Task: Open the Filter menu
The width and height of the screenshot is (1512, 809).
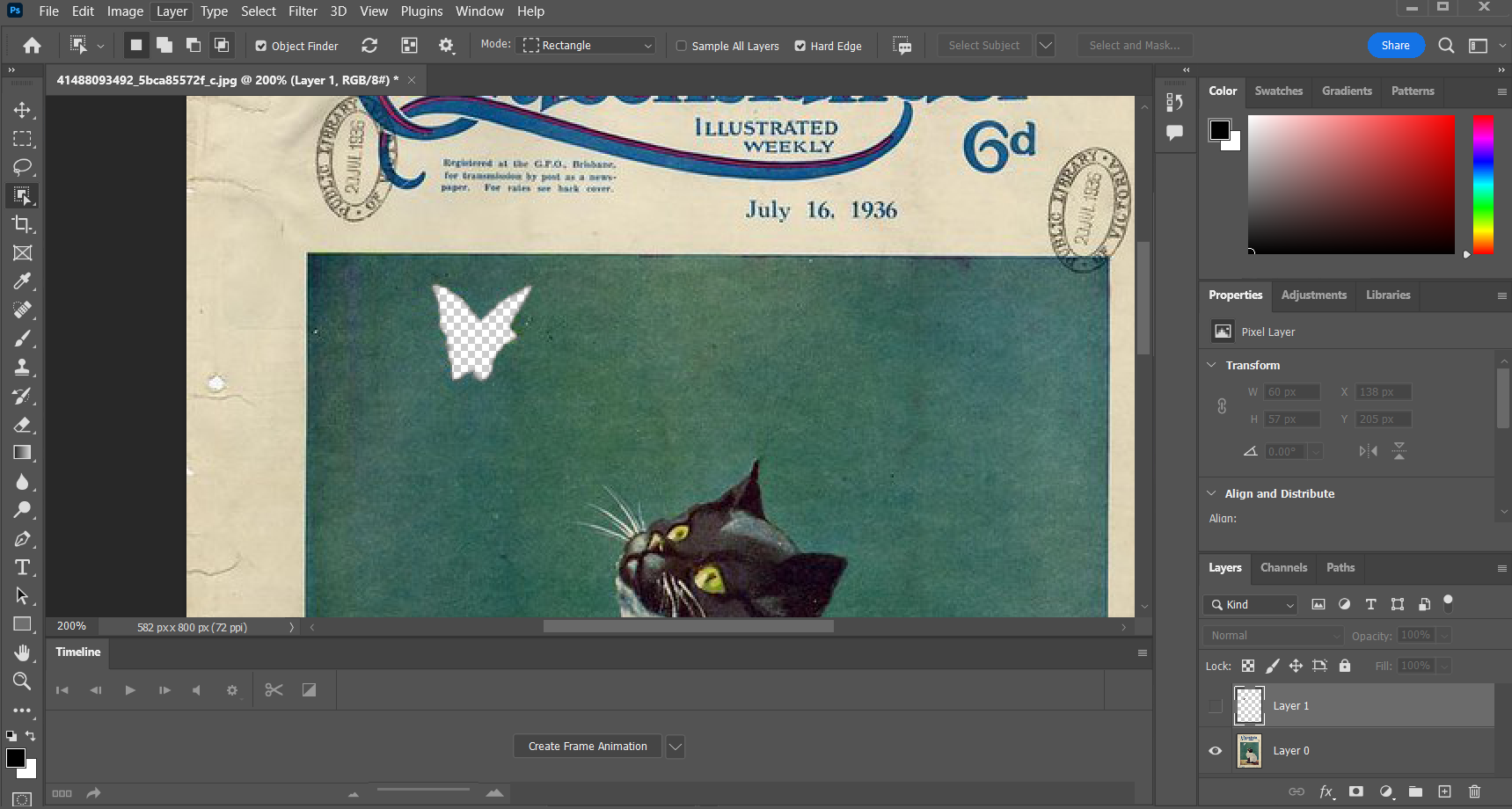Action: click(303, 11)
